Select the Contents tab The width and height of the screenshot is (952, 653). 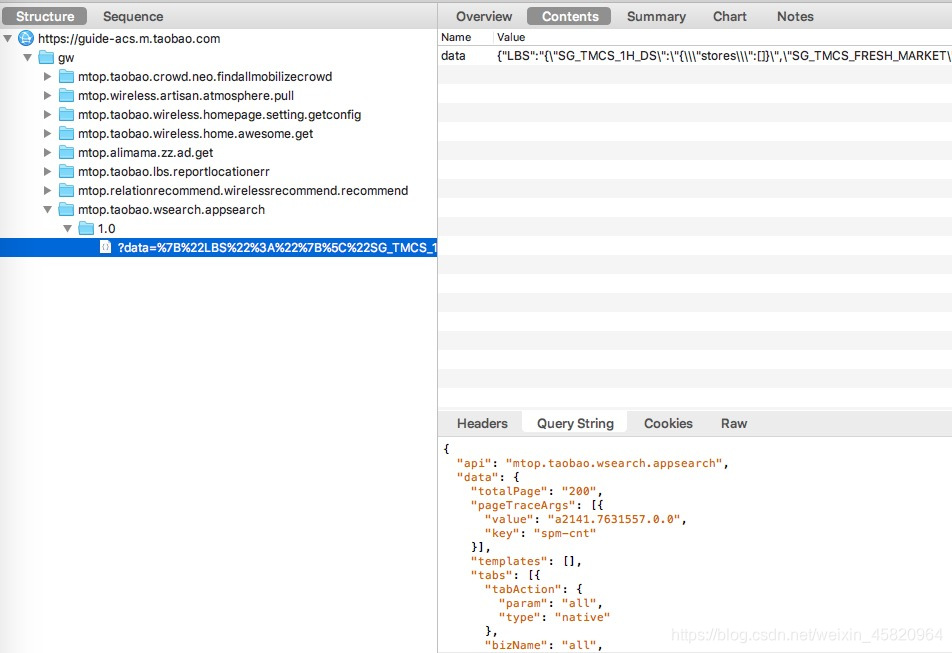570,16
